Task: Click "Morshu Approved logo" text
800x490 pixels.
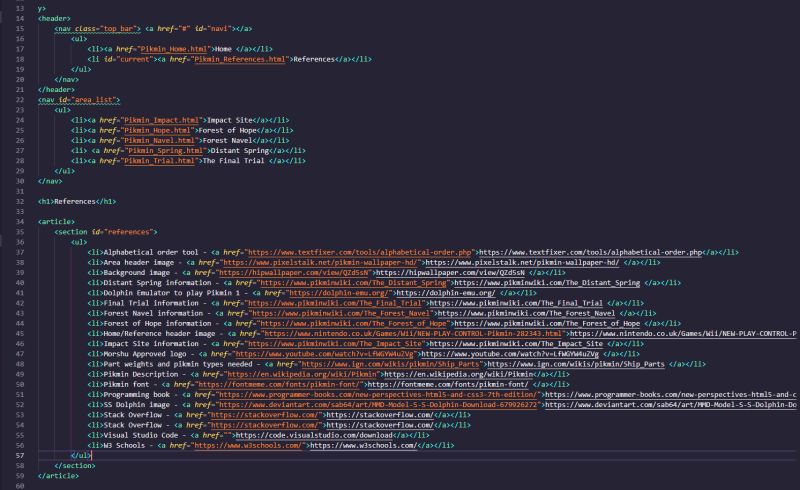Action: click(x=145, y=355)
